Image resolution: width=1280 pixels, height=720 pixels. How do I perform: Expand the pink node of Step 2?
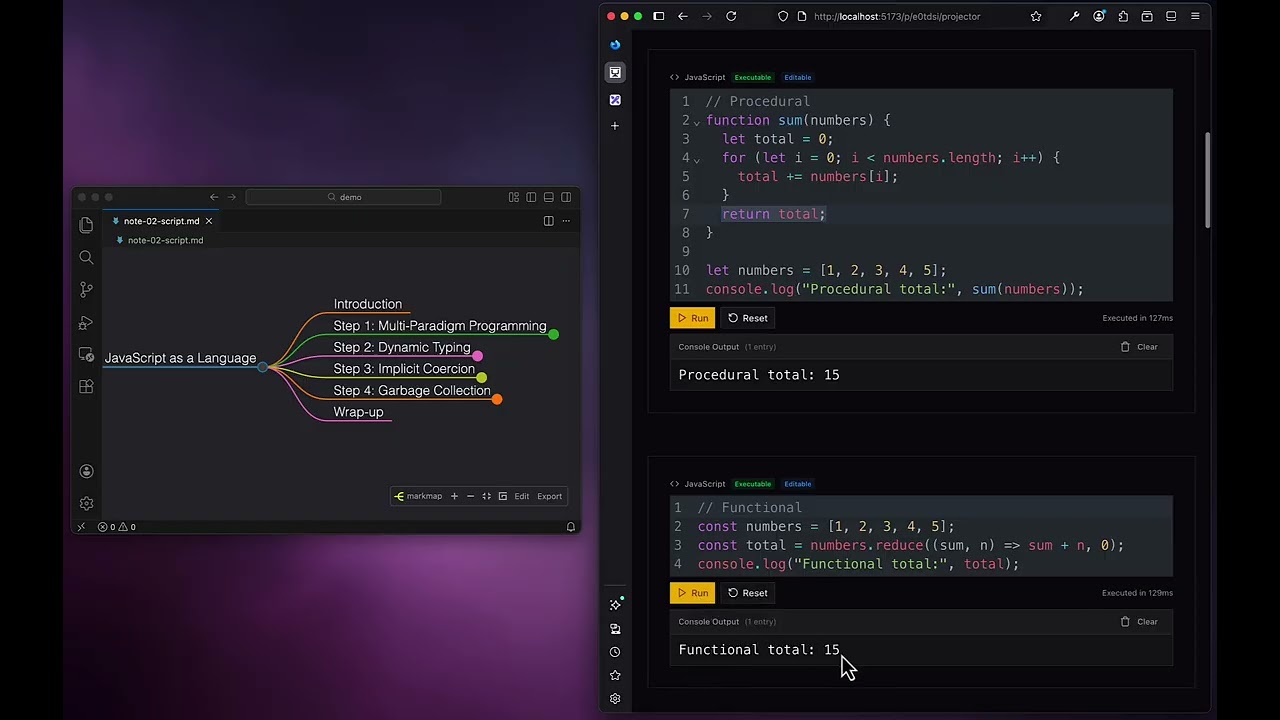478,356
